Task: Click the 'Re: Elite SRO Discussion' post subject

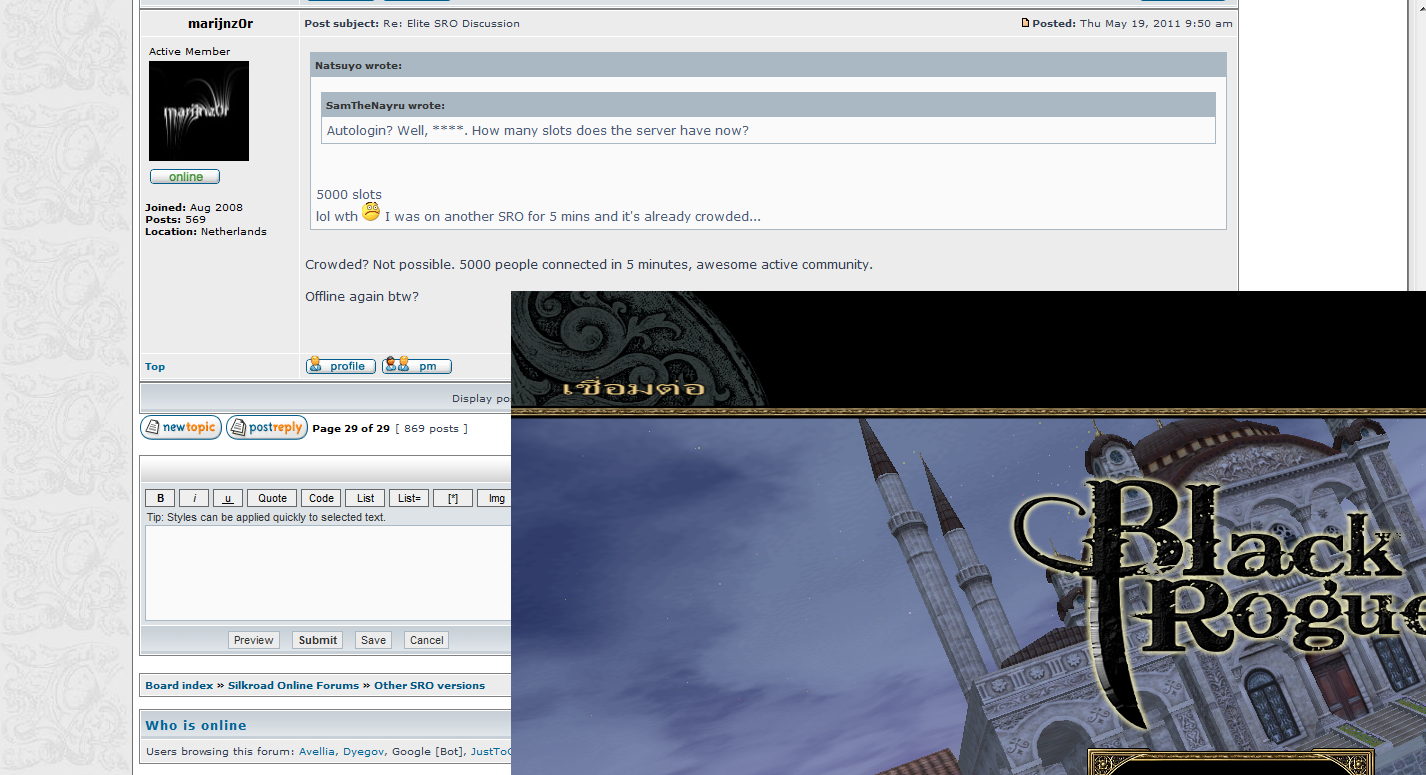Action: (451, 23)
